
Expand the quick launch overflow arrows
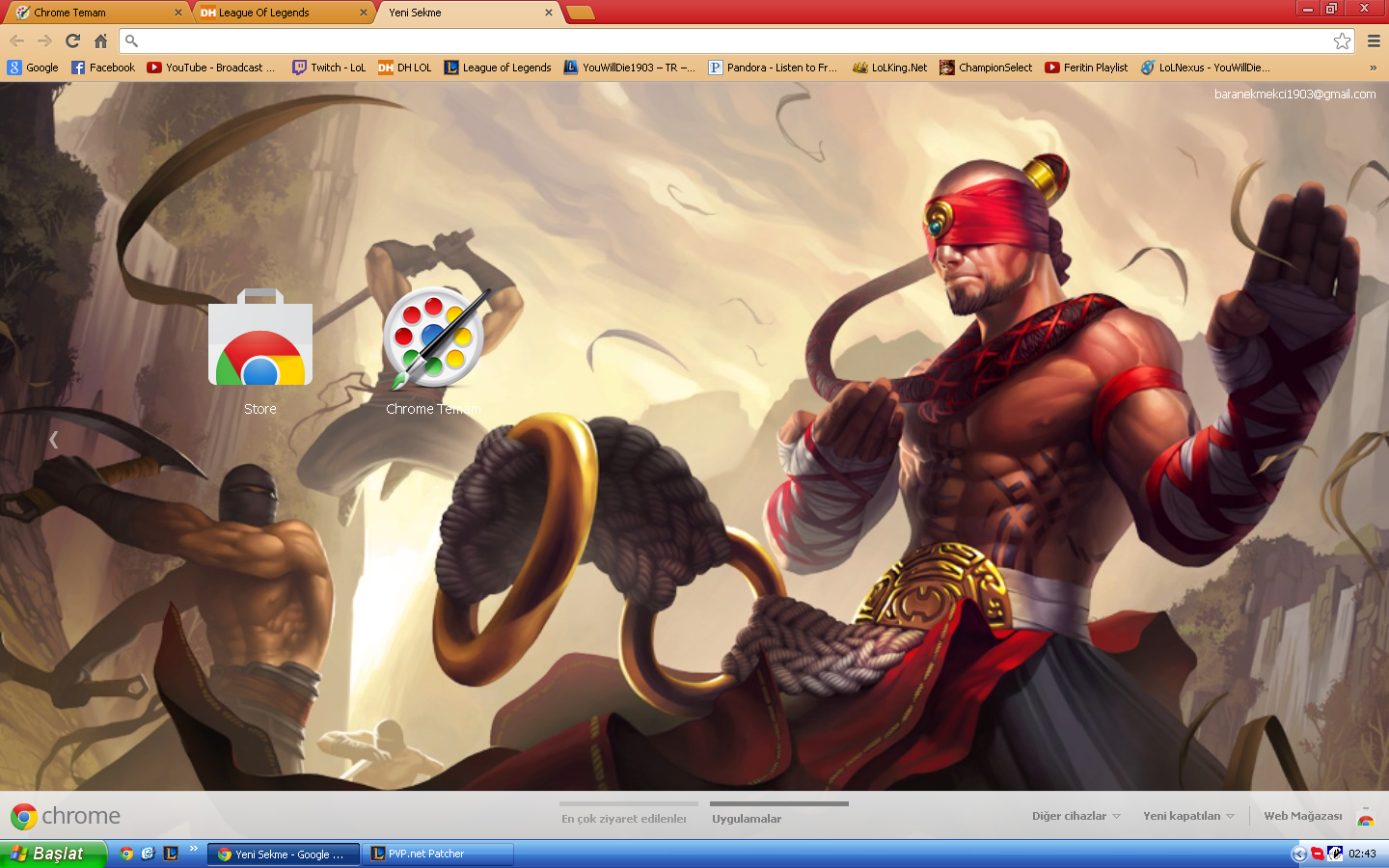click(193, 849)
